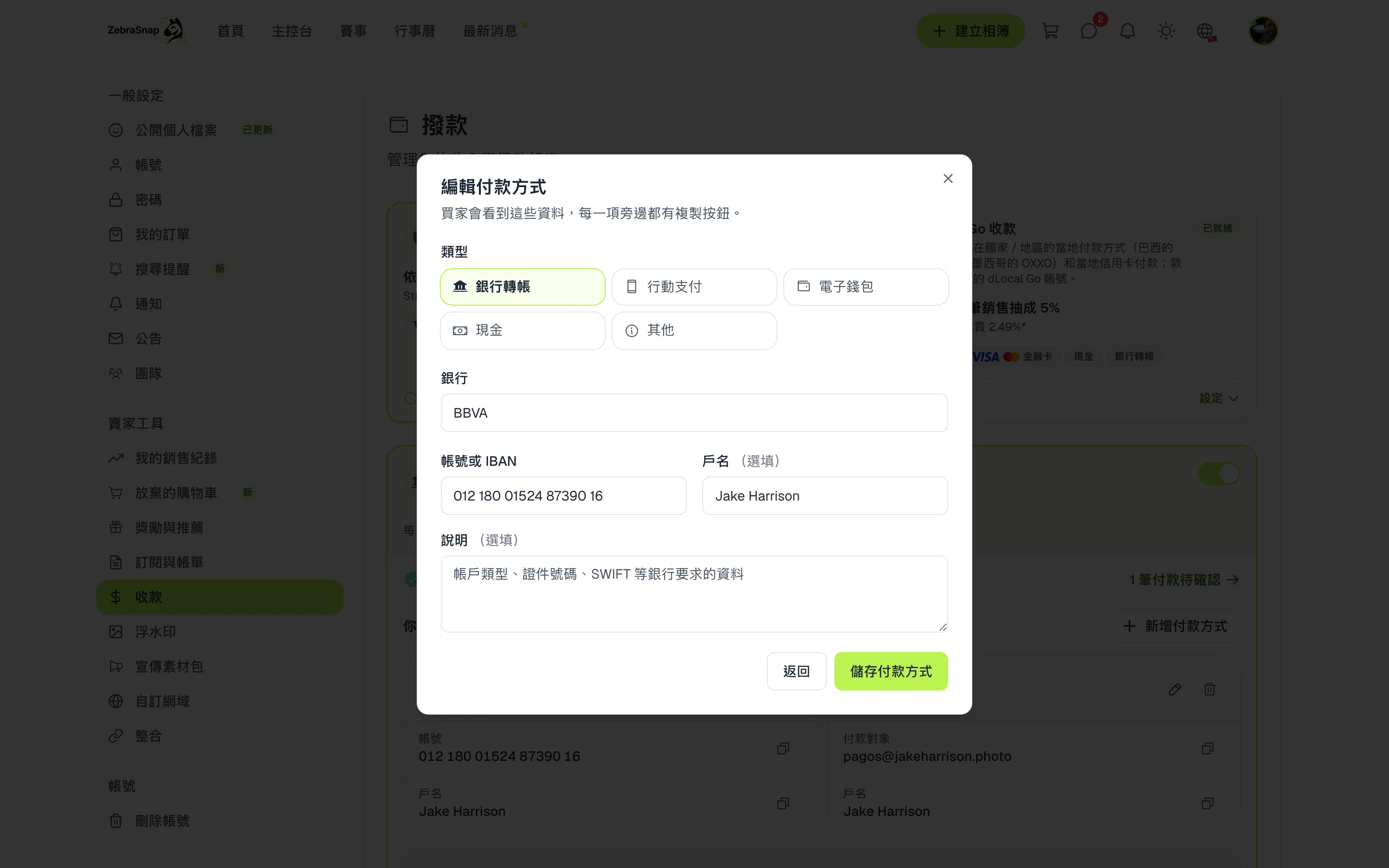Click the 銀行 input field containing BBVA
The height and width of the screenshot is (868, 1389).
click(694, 413)
